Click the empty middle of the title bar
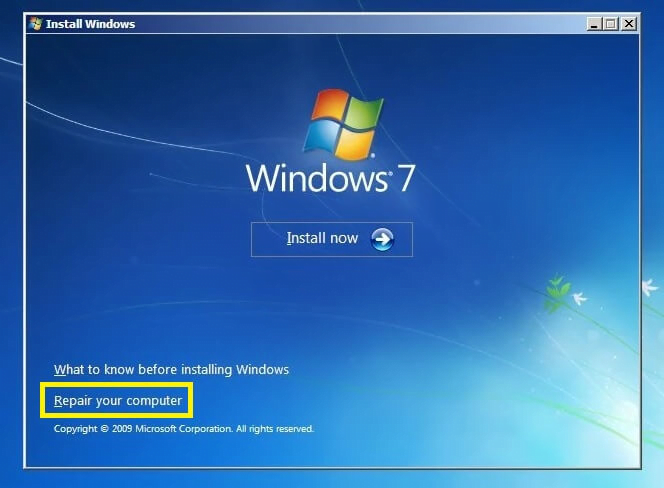Image resolution: width=664 pixels, height=488 pixels. tap(350, 23)
